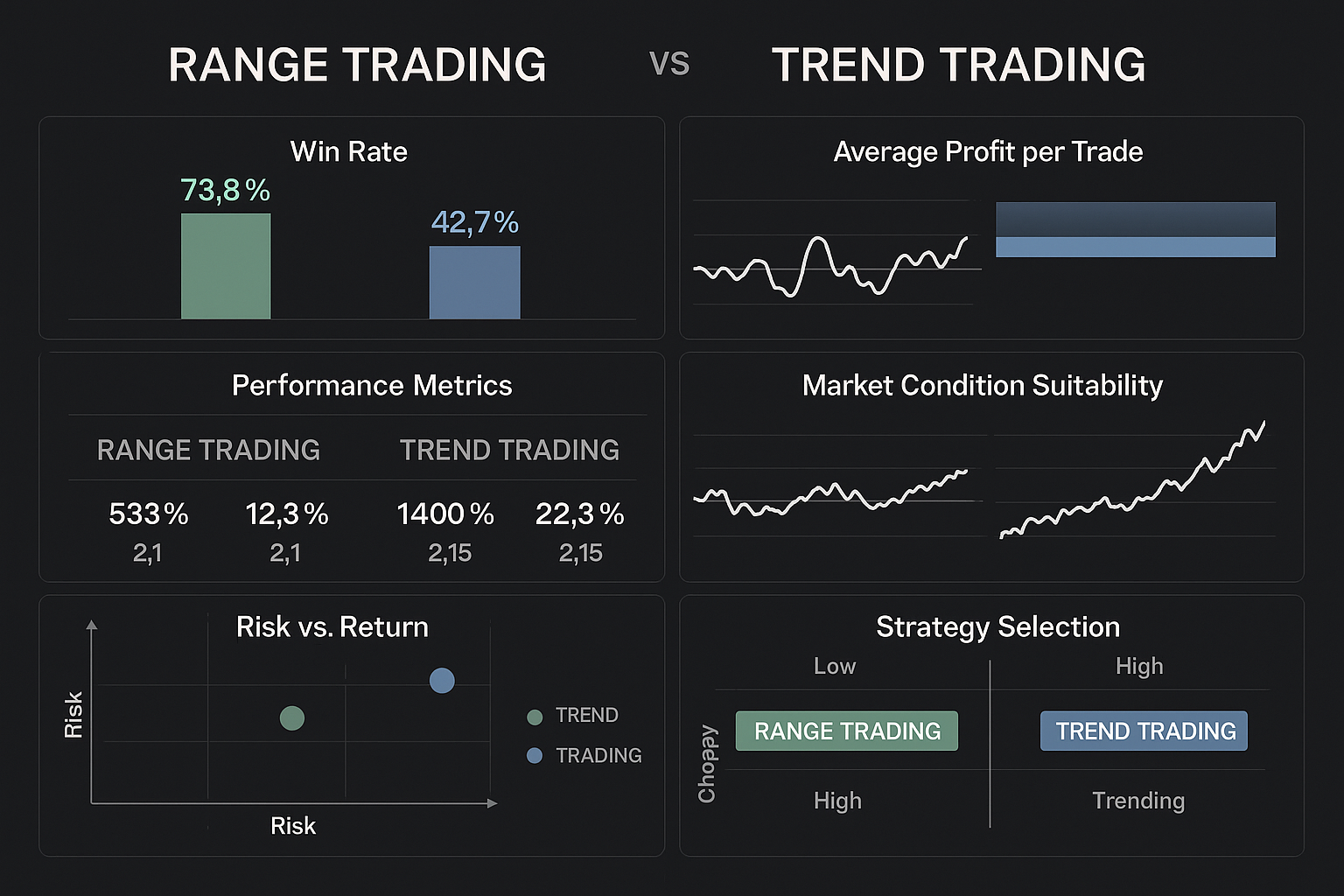Click green TREND legend marker

pyautogui.click(x=535, y=717)
